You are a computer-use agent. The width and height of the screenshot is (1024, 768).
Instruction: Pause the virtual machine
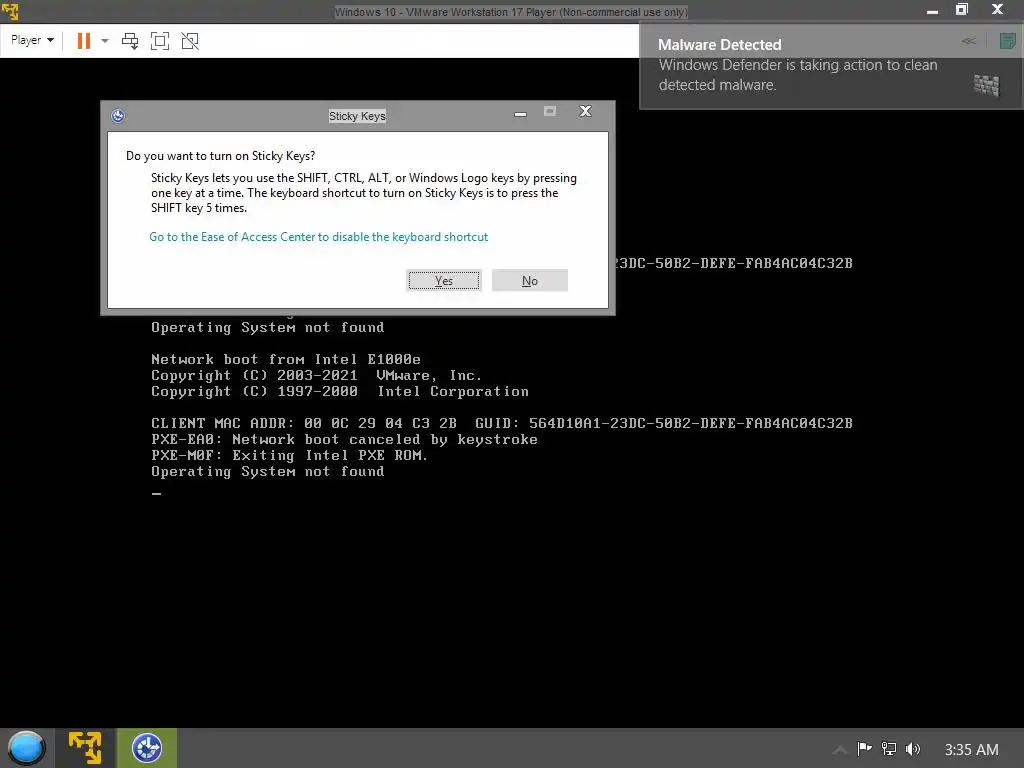click(84, 41)
